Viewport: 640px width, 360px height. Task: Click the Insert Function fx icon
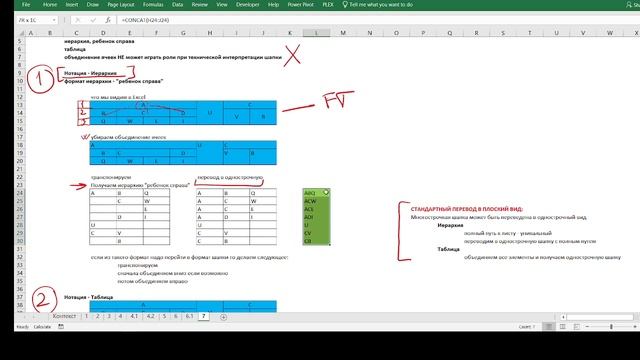tap(108, 20)
